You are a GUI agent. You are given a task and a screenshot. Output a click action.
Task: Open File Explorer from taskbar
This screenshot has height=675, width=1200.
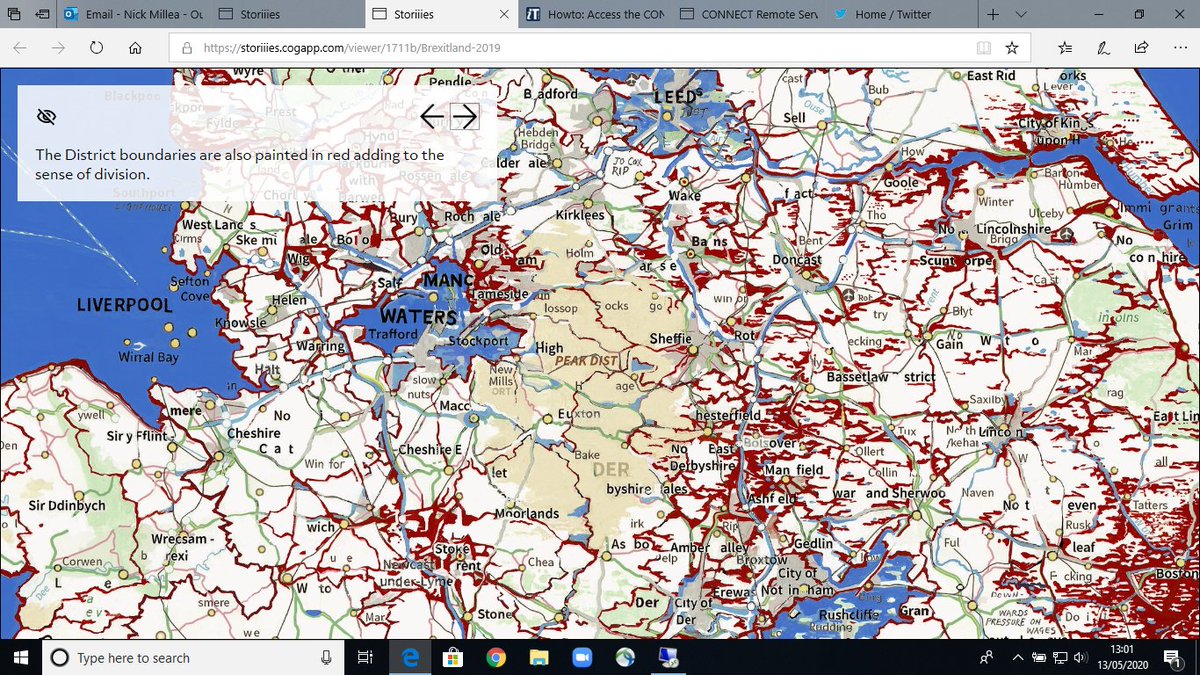pyautogui.click(x=539, y=657)
